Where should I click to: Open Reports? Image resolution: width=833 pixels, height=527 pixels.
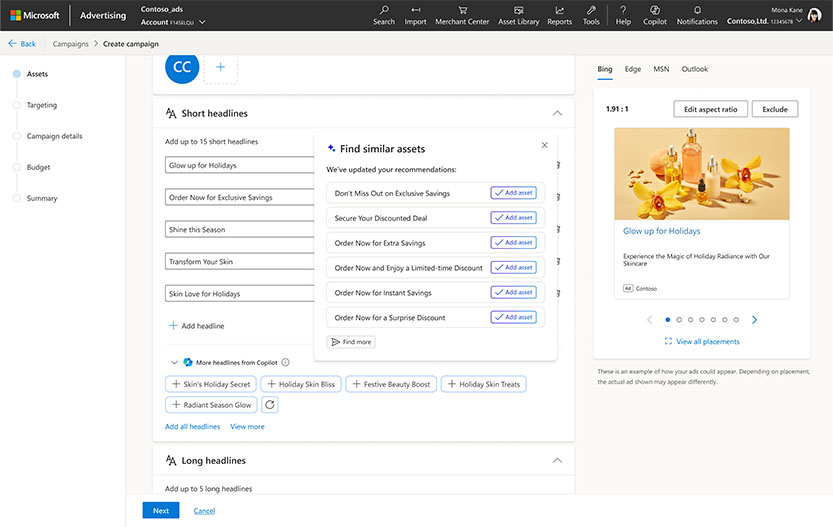(x=559, y=15)
